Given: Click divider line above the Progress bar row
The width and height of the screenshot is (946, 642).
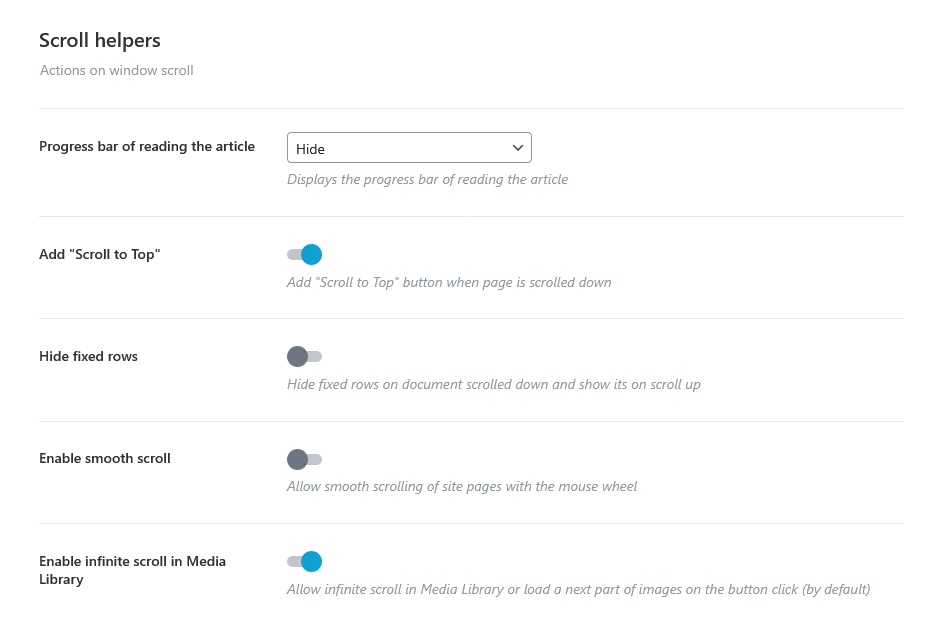Looking at the screenshot, I should (471, 109).
